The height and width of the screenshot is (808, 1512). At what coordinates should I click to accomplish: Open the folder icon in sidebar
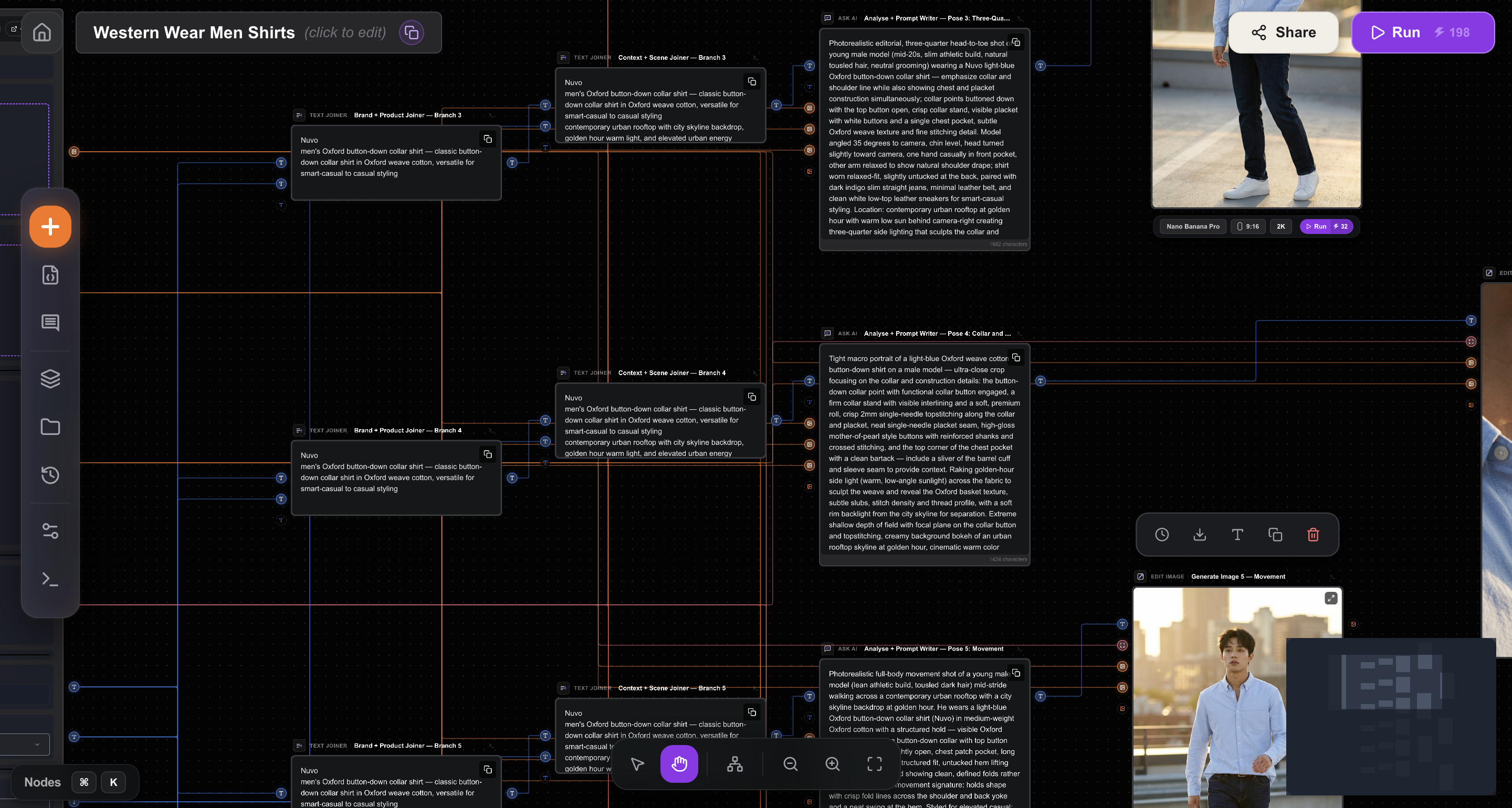(x=50, y=427)
